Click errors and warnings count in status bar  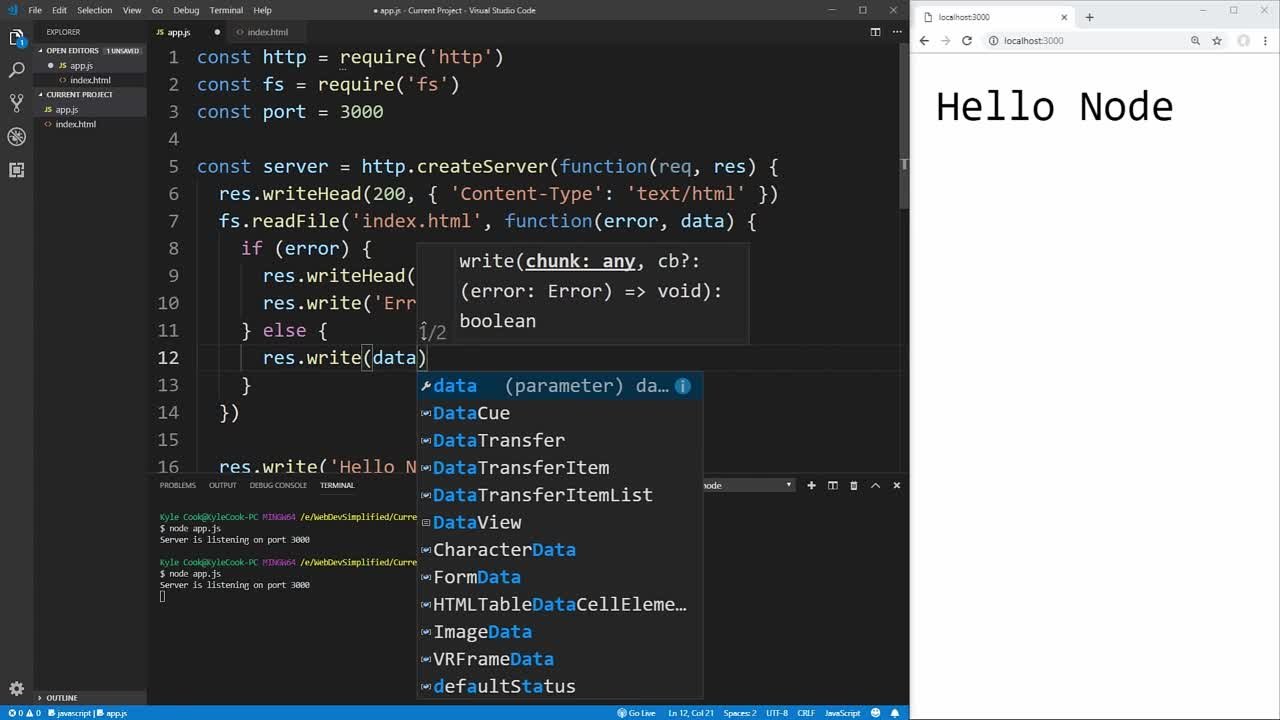(24, 713)
